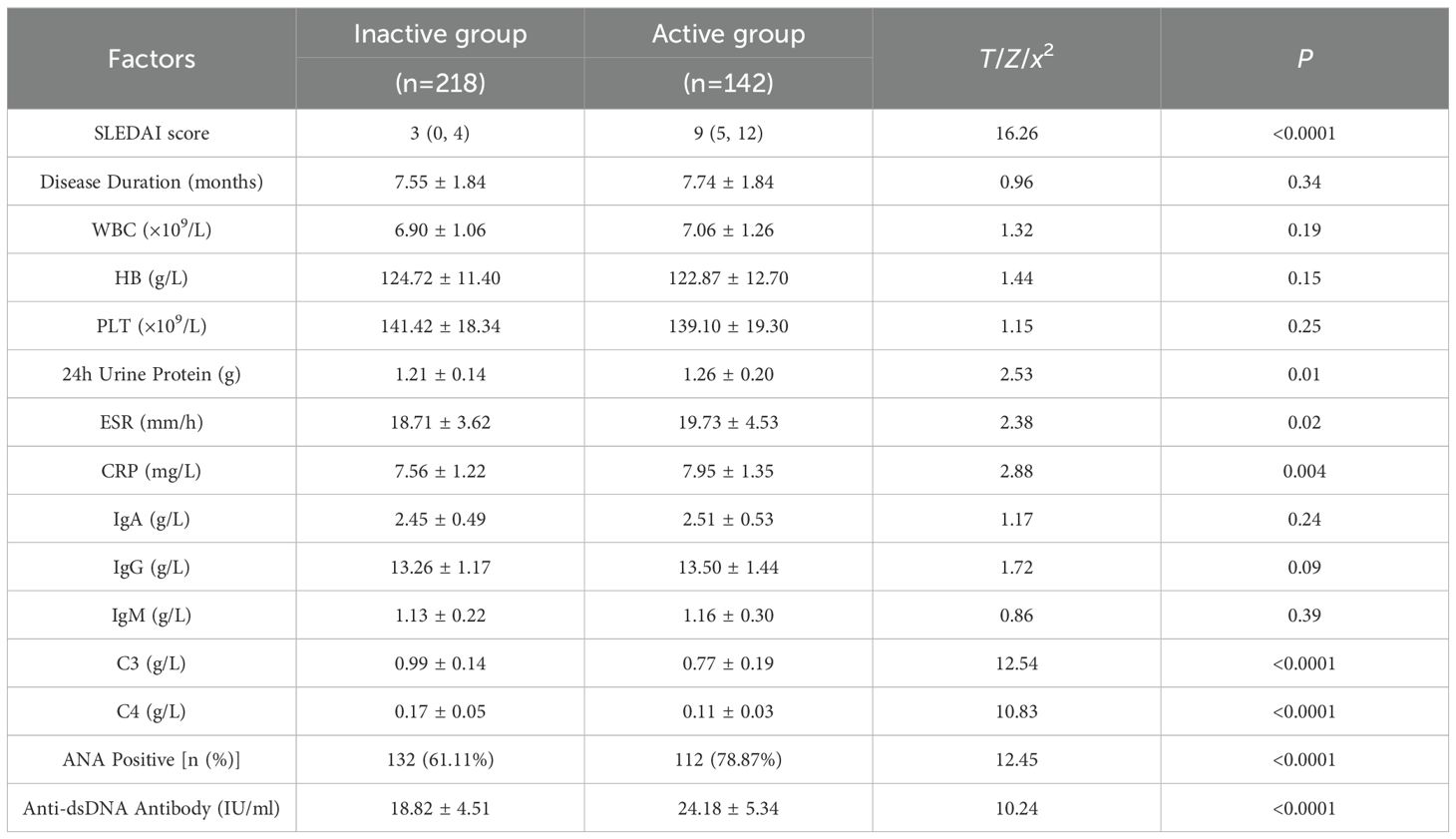Select the WBC row label cell
This screenshot has height=839, width=1456.
152,229
